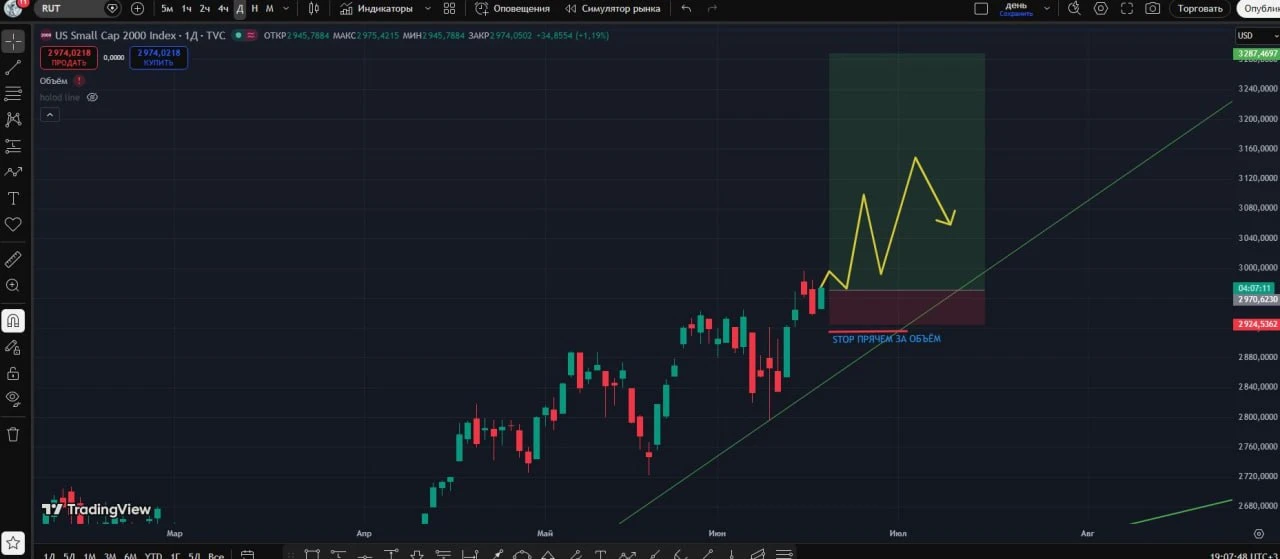Screen dimensions: 1280x559
Task: Lock all drawing tools
Action: [13, 373]
